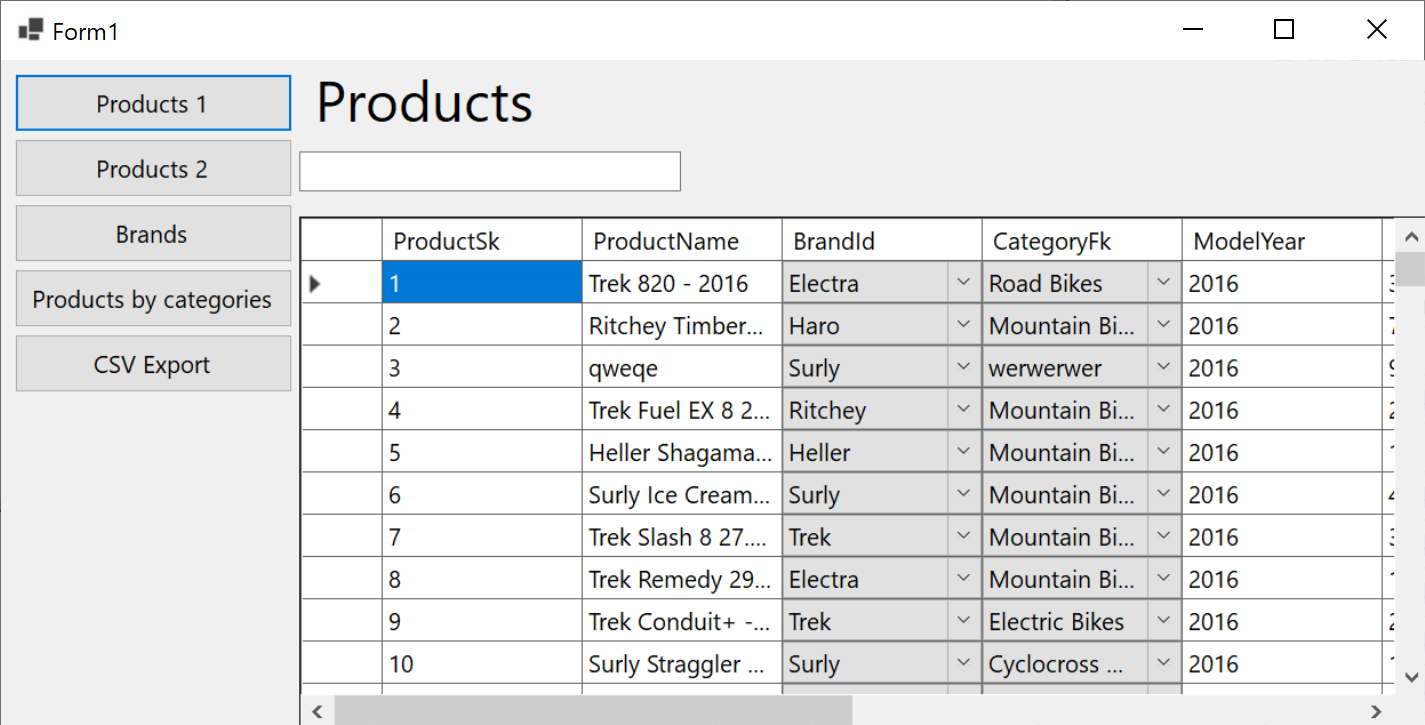This screenshot has height=725, width=1425.
Task: Click the Form1 window icon
Action: [30, 31]
